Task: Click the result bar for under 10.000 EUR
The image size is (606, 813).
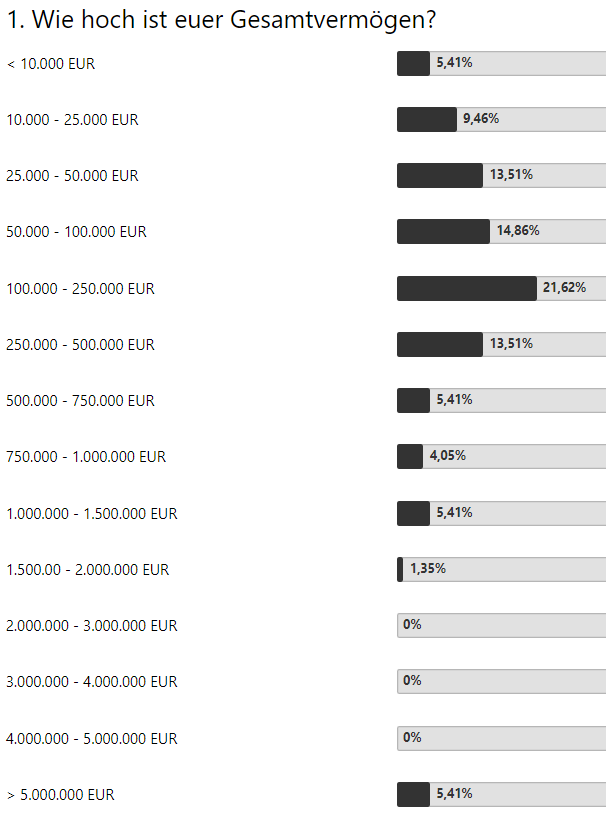Action: [x=501, y=63]
